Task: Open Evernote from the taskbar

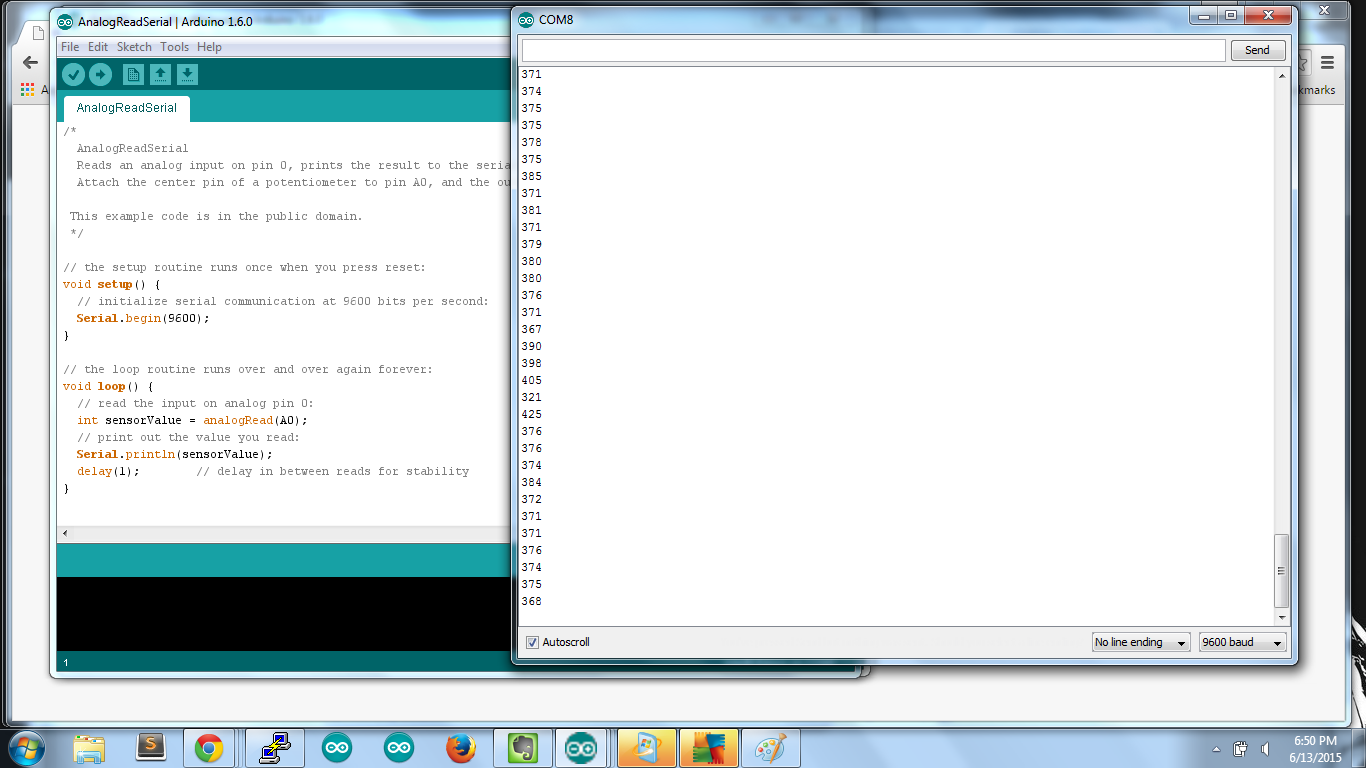Action: click(x=522, y=748)
